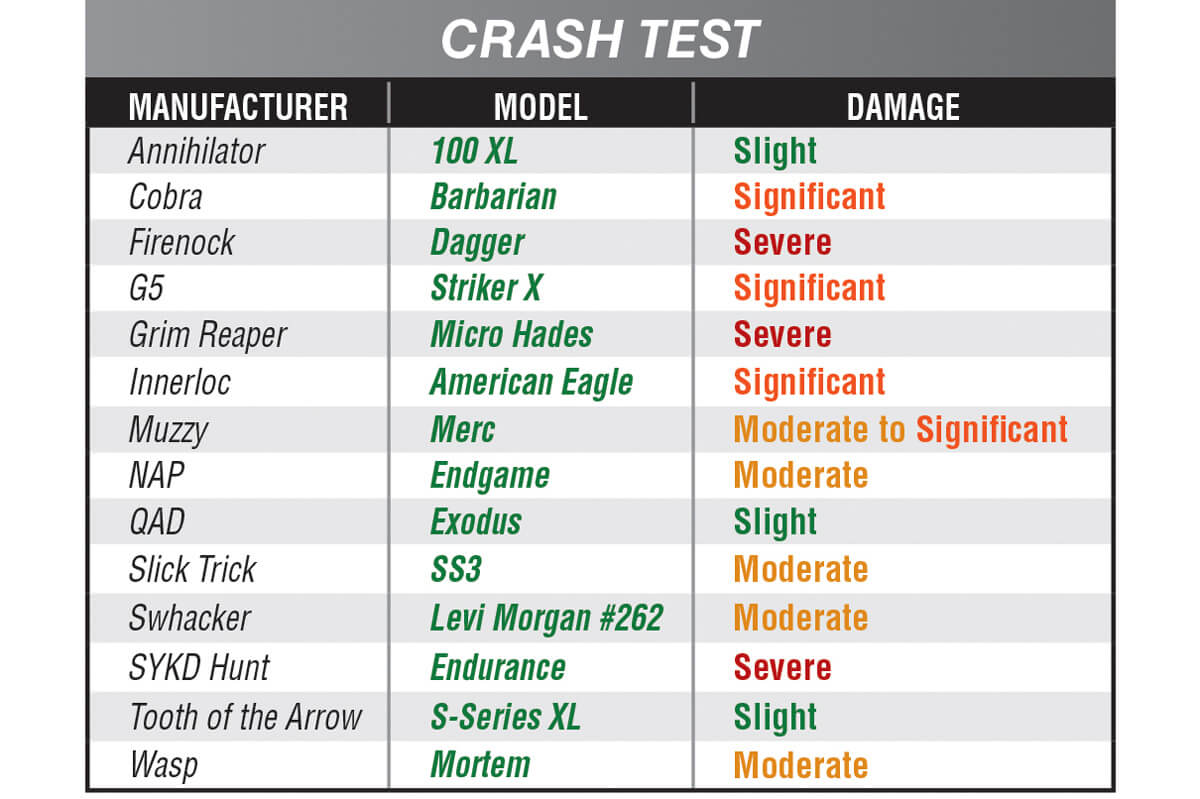The height and width of the screenshot is (799, 1200).
Task: Click the Mortem model name
Action: coord(480,766)
